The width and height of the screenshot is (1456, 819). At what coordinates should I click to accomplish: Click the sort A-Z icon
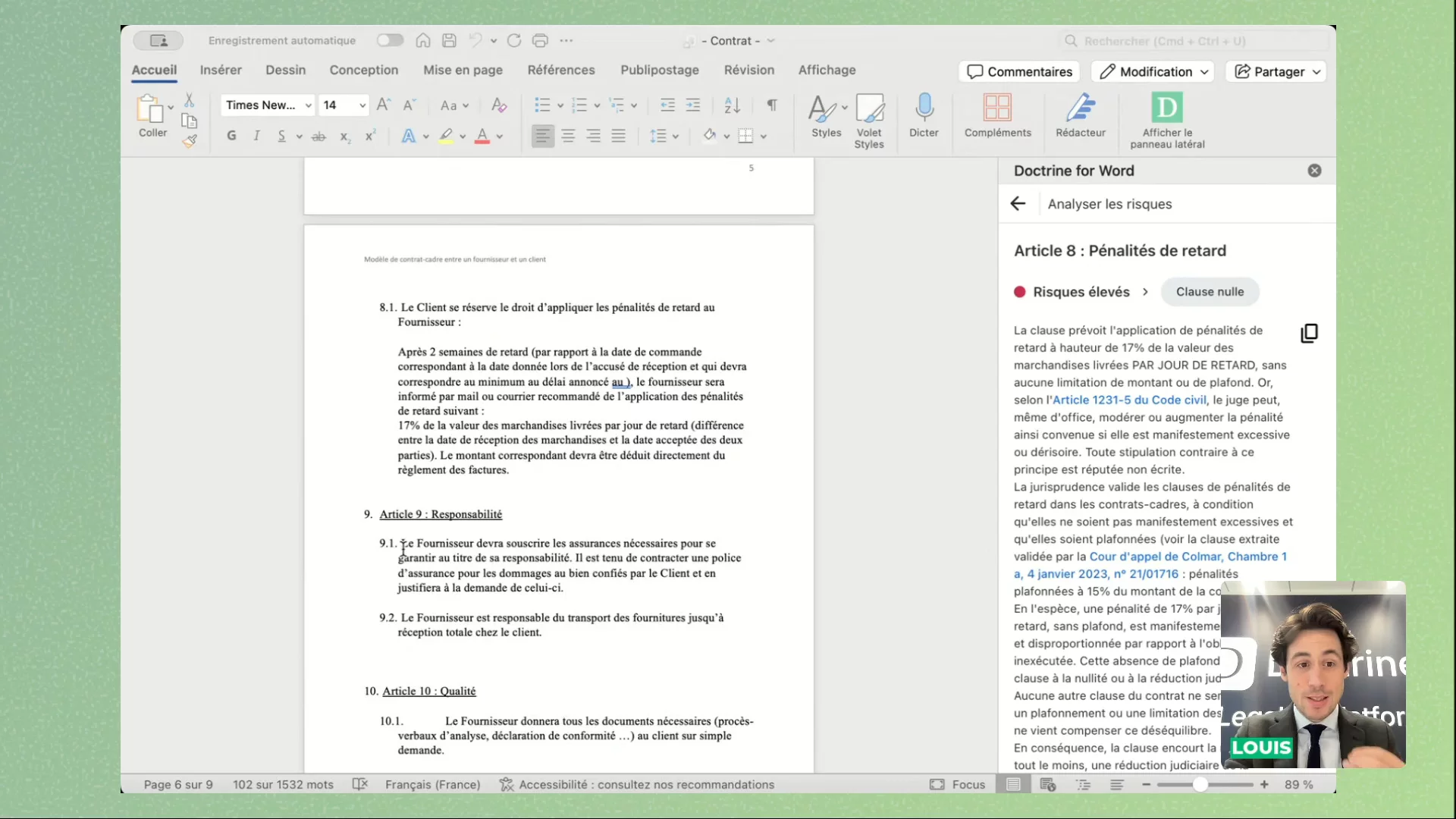[x=732, y=105]
